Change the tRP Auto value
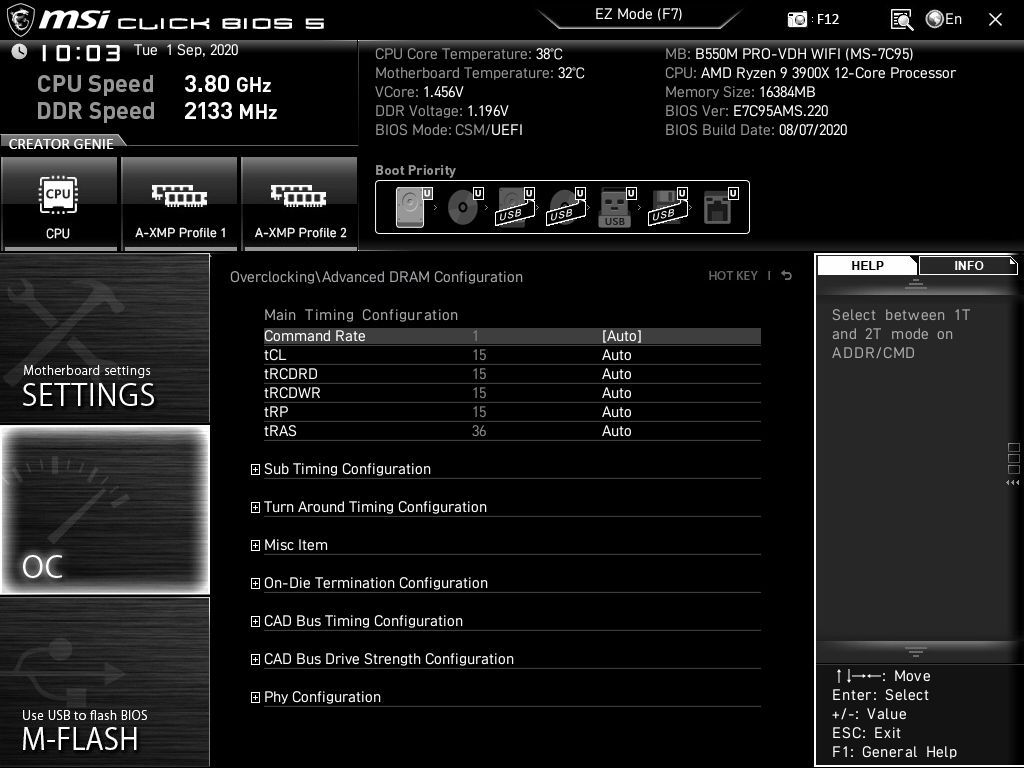1024x768 pixels. click(616, 411)
